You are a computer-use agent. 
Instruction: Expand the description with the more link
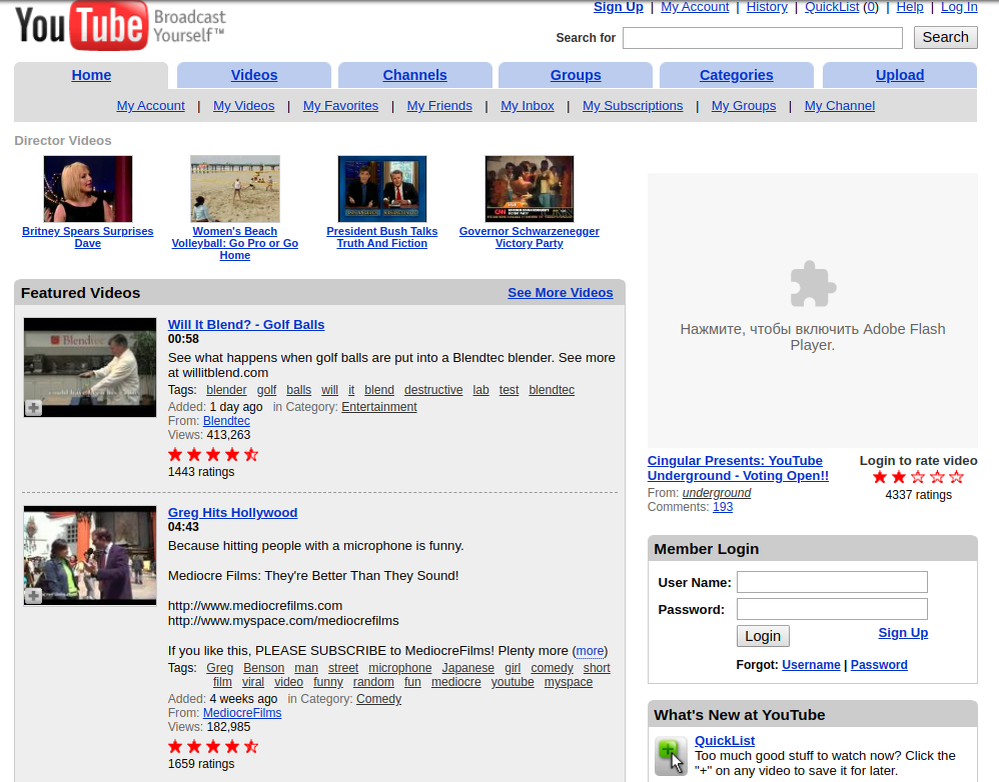point(589,651)
